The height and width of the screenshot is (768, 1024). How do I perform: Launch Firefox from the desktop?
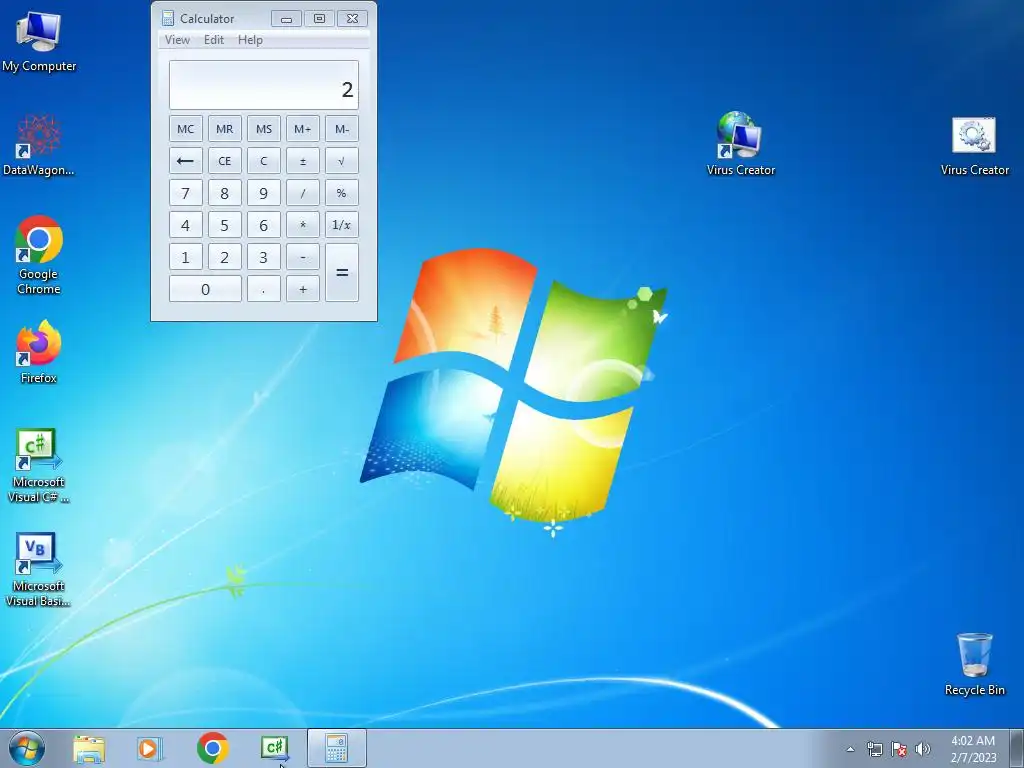(x=39, y=351)
